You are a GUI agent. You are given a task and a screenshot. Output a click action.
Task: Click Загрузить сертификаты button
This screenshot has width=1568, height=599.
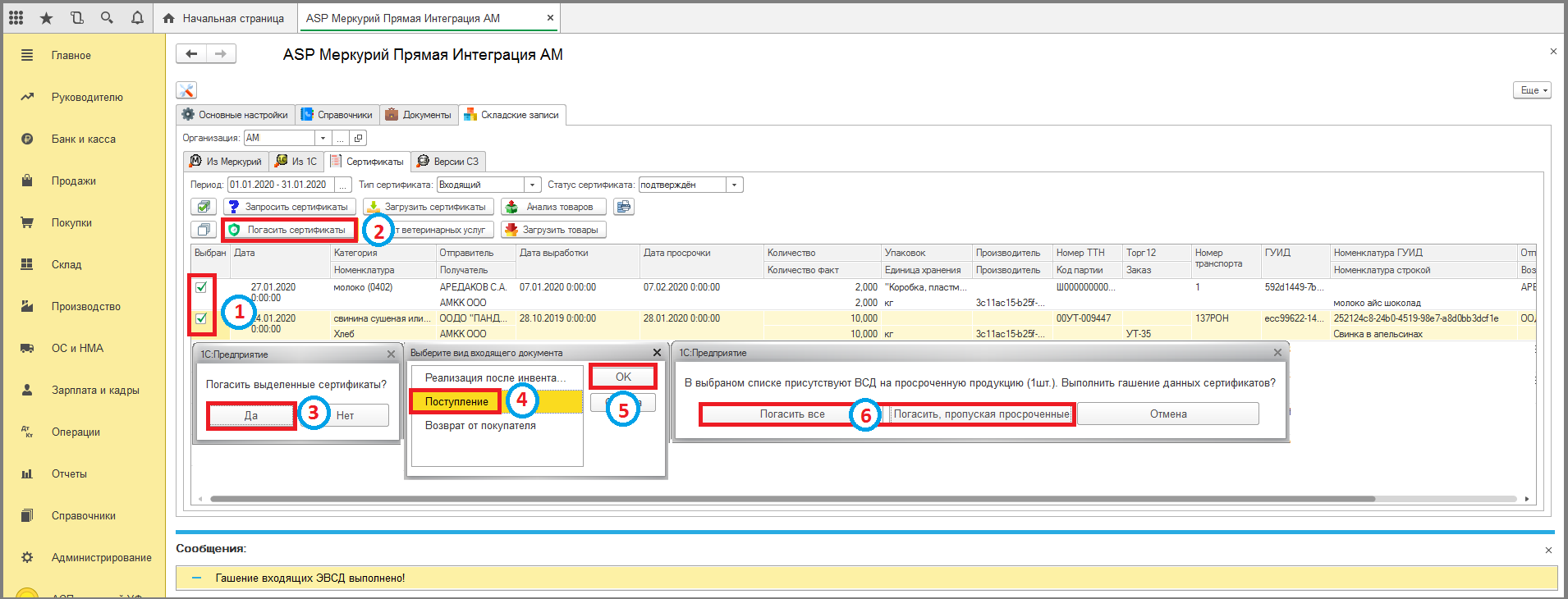pyautogui.click(x=429, y=207)
